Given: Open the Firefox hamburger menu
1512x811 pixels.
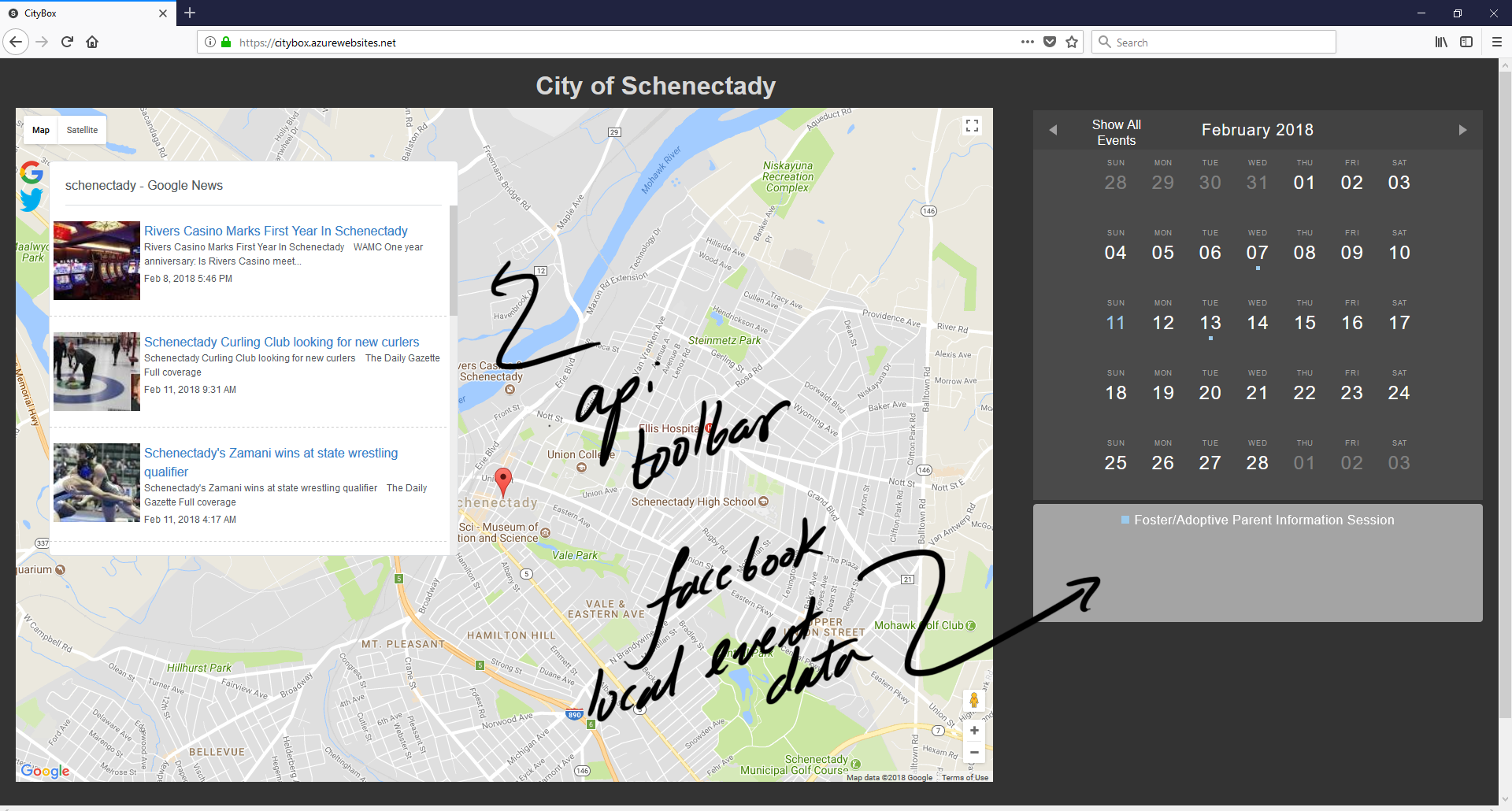Looking at the screenshot, I should 1497,42.
